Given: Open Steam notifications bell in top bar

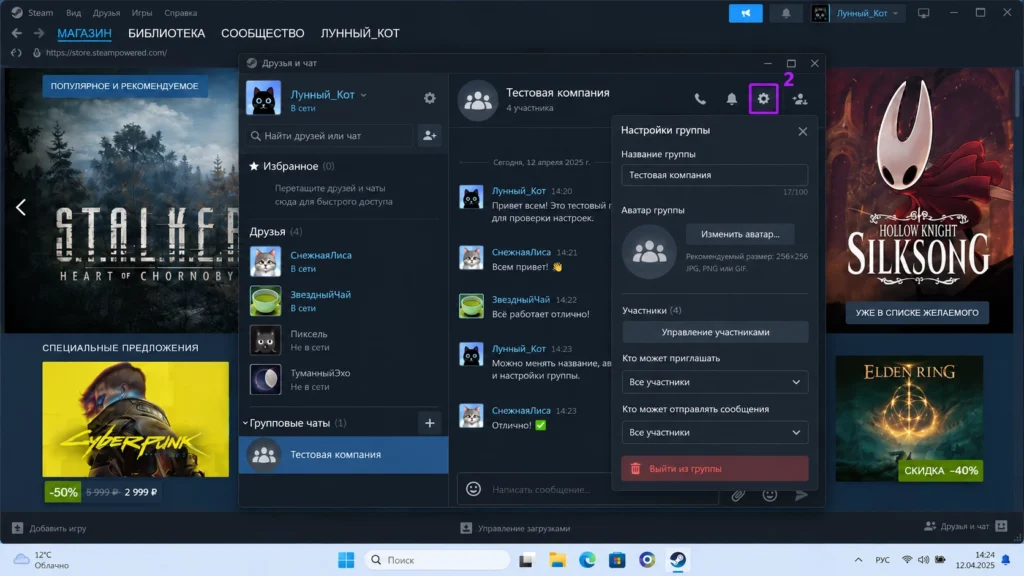Looking at the screenshot, I should coord(786,13).
